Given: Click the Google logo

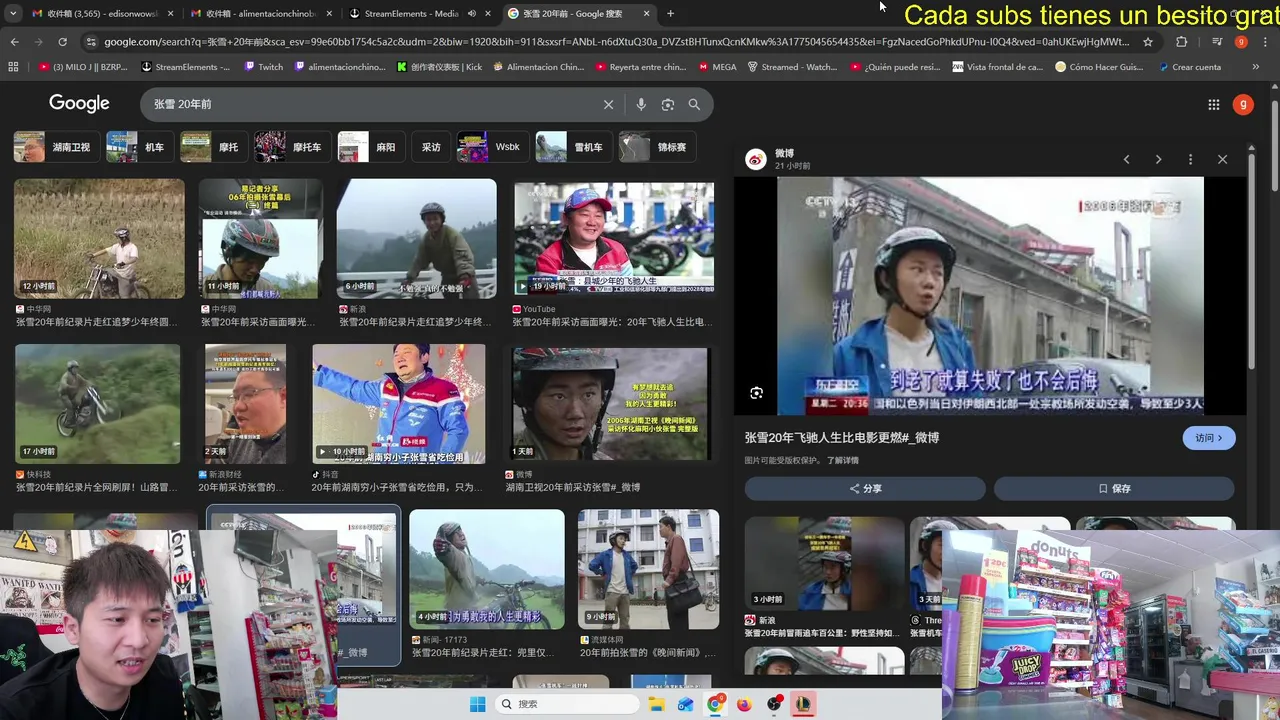Looking at the screenshot, I should [79, 104].
